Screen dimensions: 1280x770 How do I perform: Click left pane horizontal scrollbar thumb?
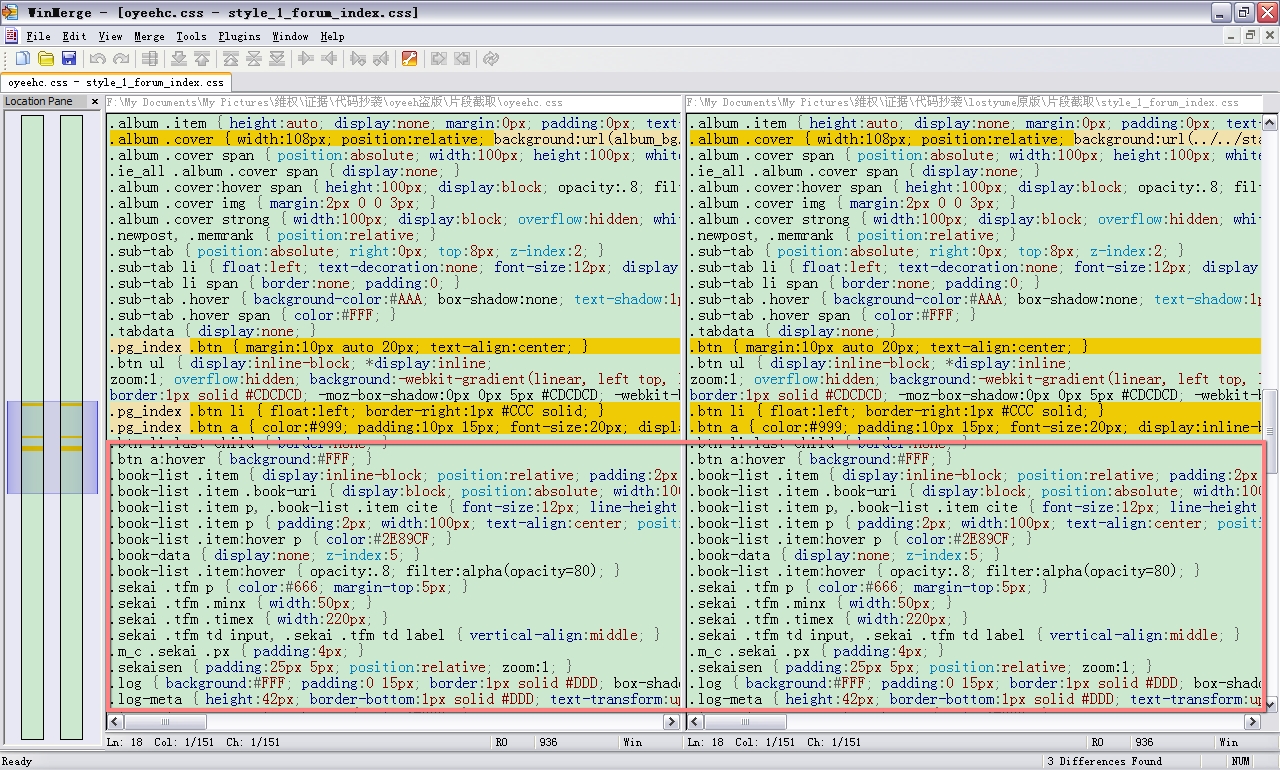pos(165,722)
